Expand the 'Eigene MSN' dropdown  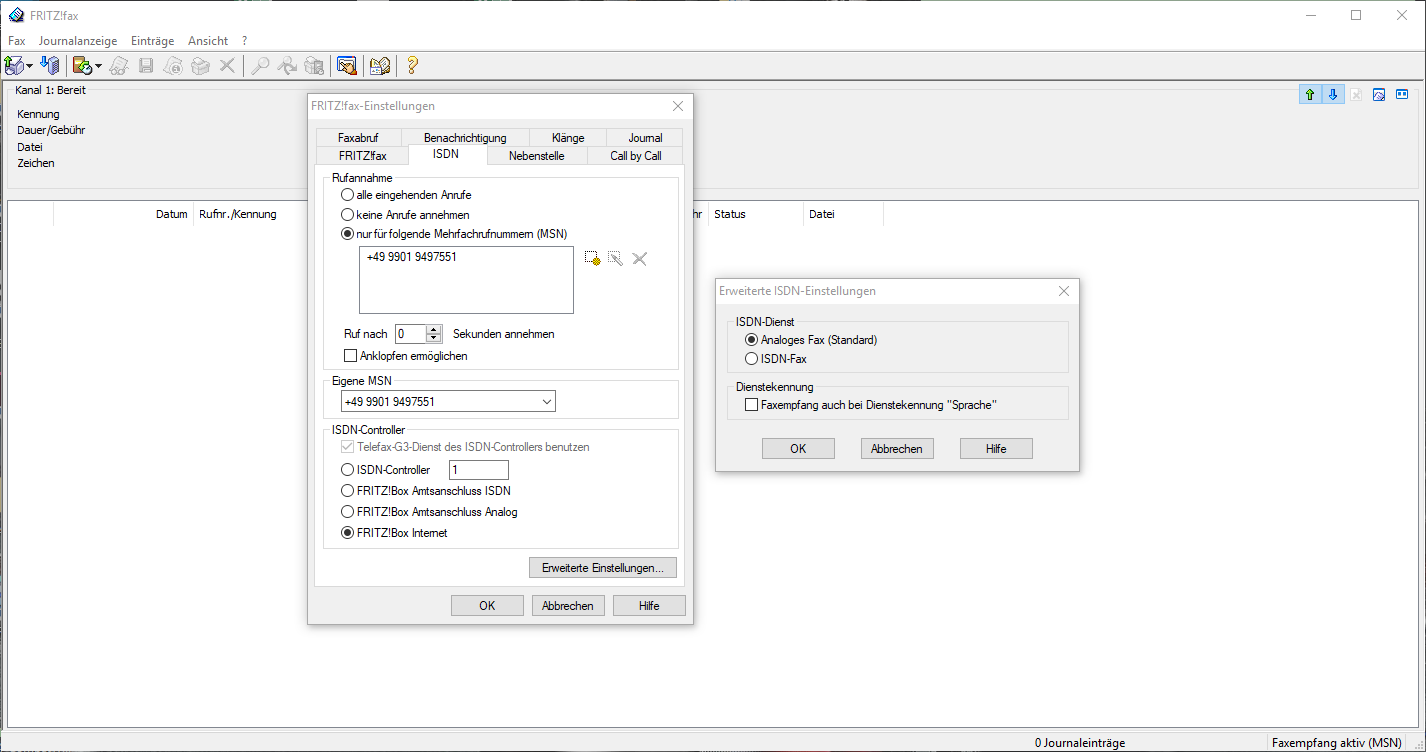click(546, 402)
